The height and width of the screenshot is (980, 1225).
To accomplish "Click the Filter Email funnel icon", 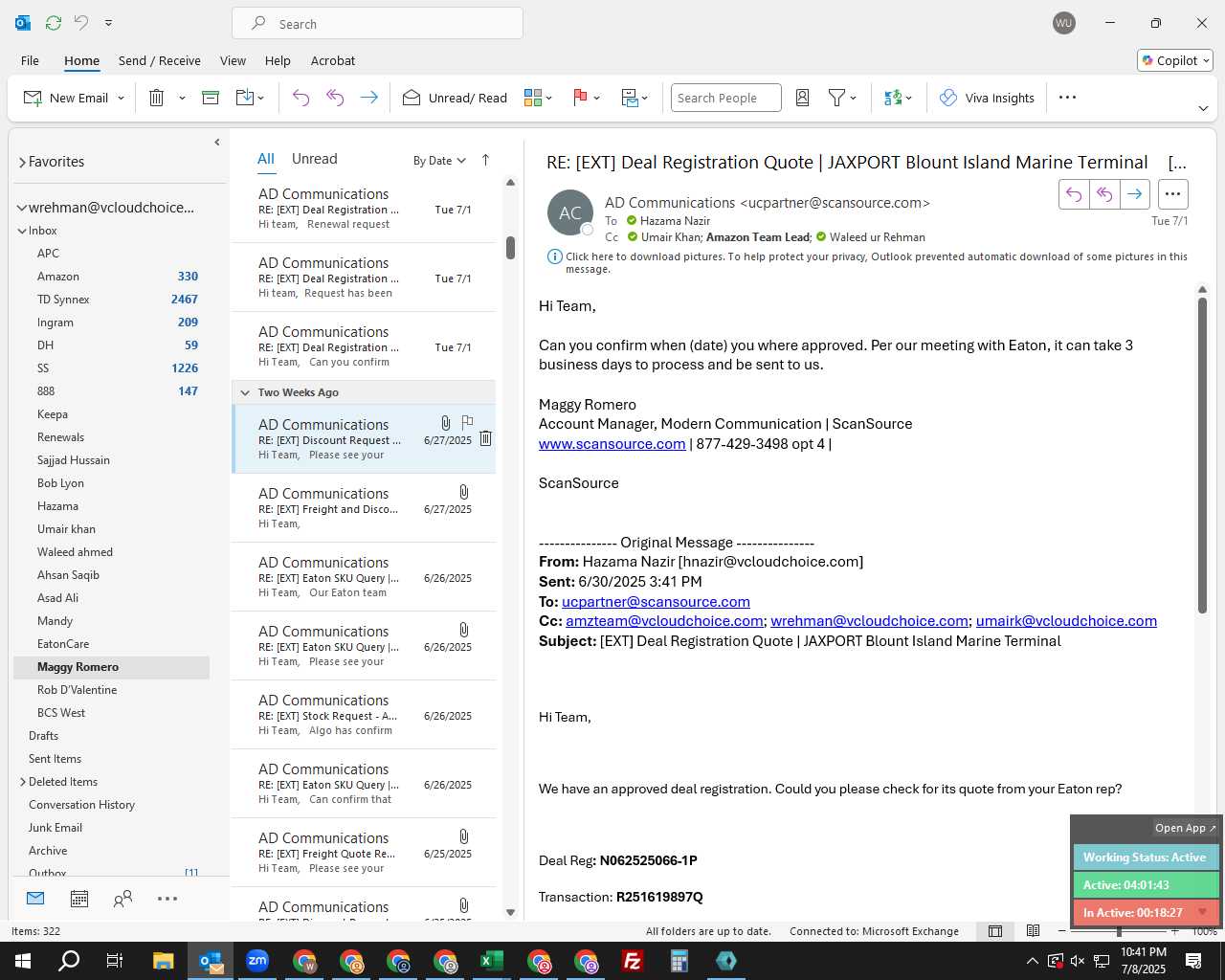I will (836, 98).
